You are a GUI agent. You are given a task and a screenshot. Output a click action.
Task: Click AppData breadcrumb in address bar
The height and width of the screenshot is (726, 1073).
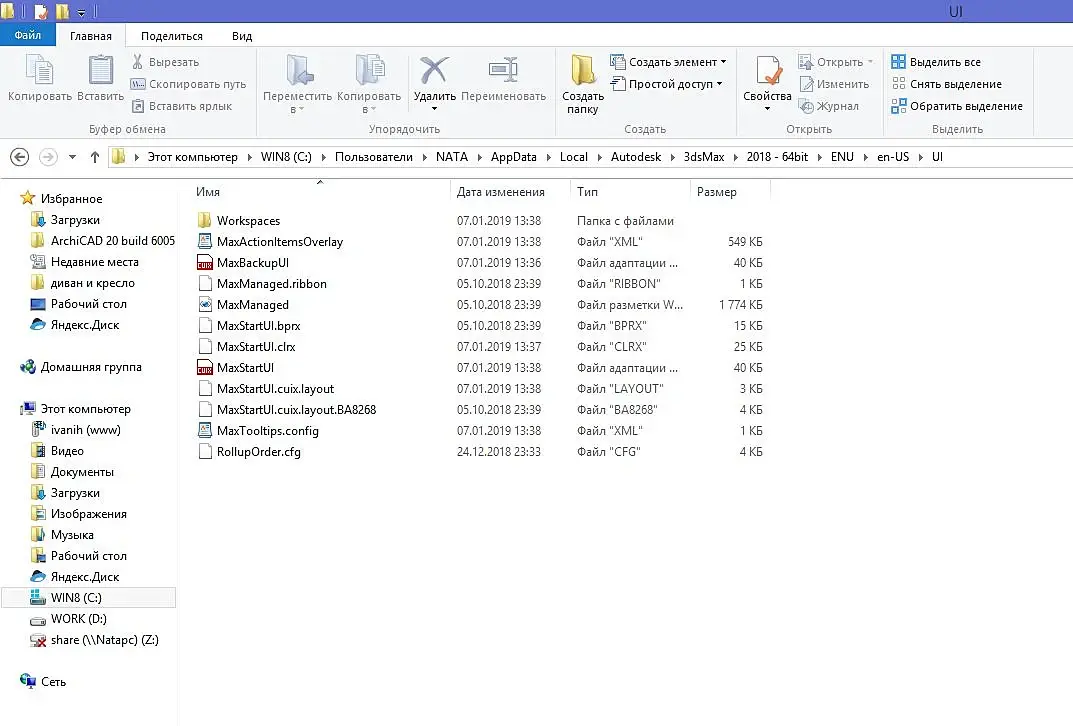pos(513,157)
